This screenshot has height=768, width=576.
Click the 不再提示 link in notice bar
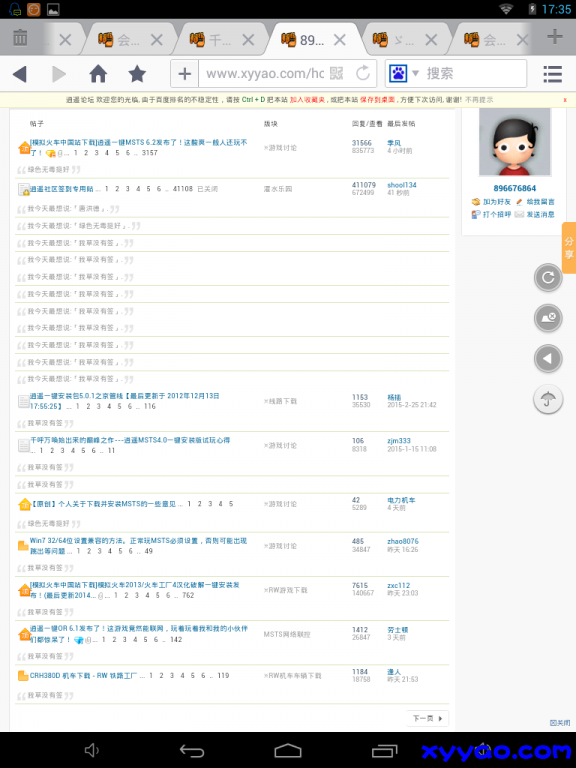pyautogui.click(x=479, y=100)
